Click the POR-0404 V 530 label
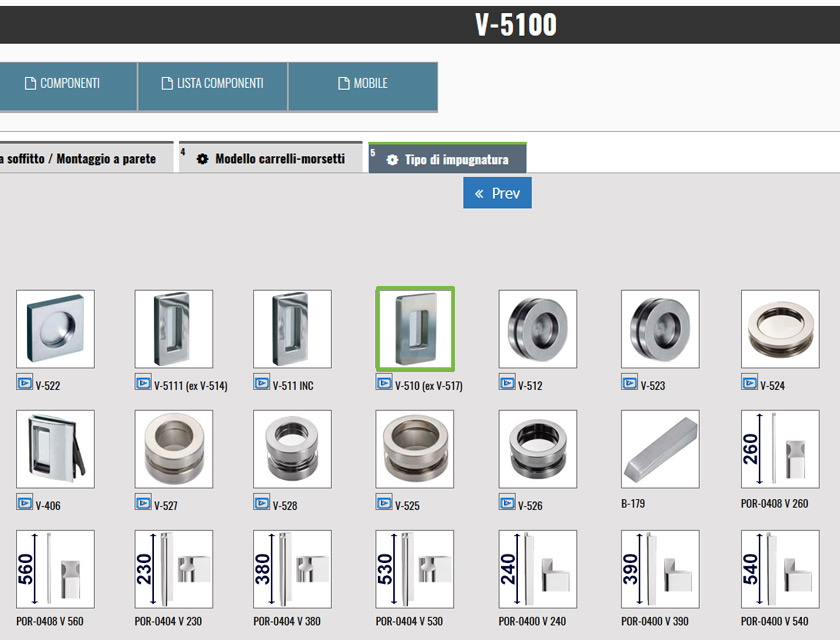This screenshot has width=840, height=640. point(409,621)
